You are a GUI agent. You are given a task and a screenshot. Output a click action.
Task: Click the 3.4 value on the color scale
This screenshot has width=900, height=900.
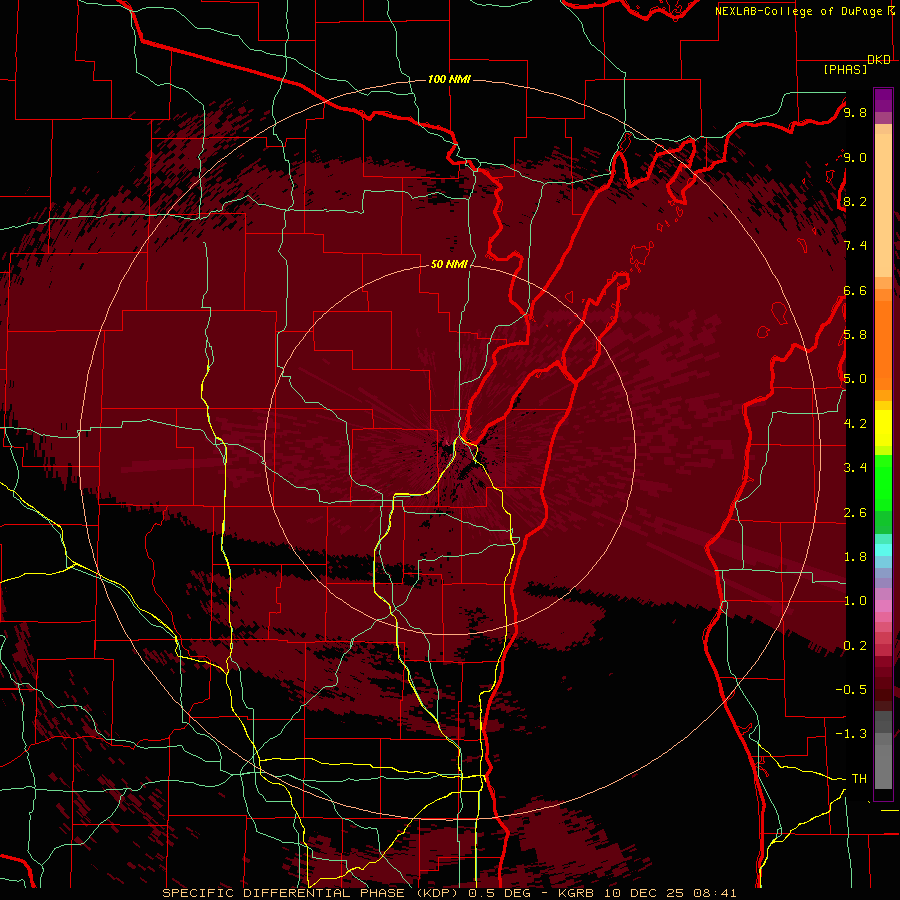[855, 468]
